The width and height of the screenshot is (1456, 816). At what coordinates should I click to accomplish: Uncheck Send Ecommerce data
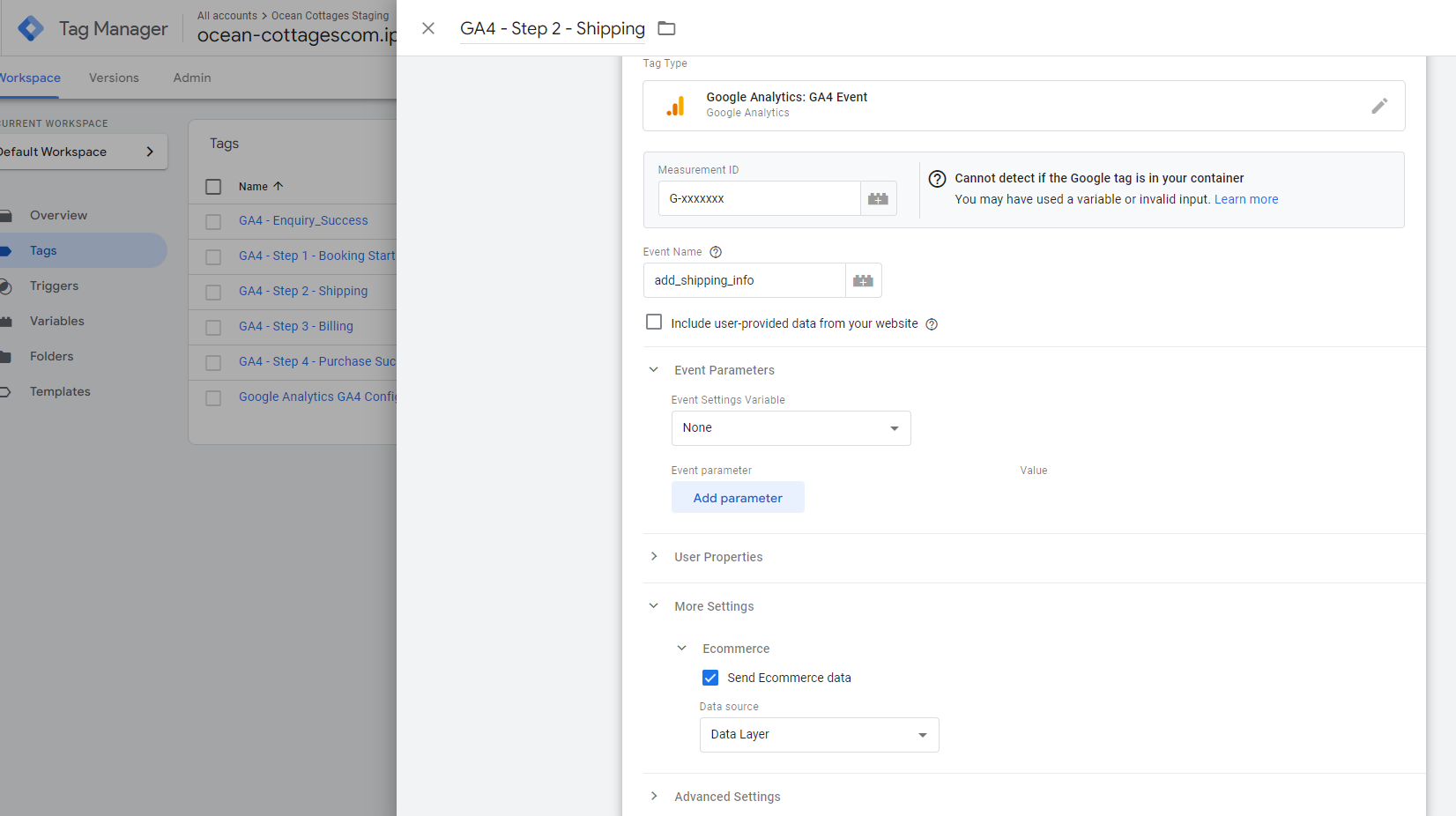[x=710, y=678]
